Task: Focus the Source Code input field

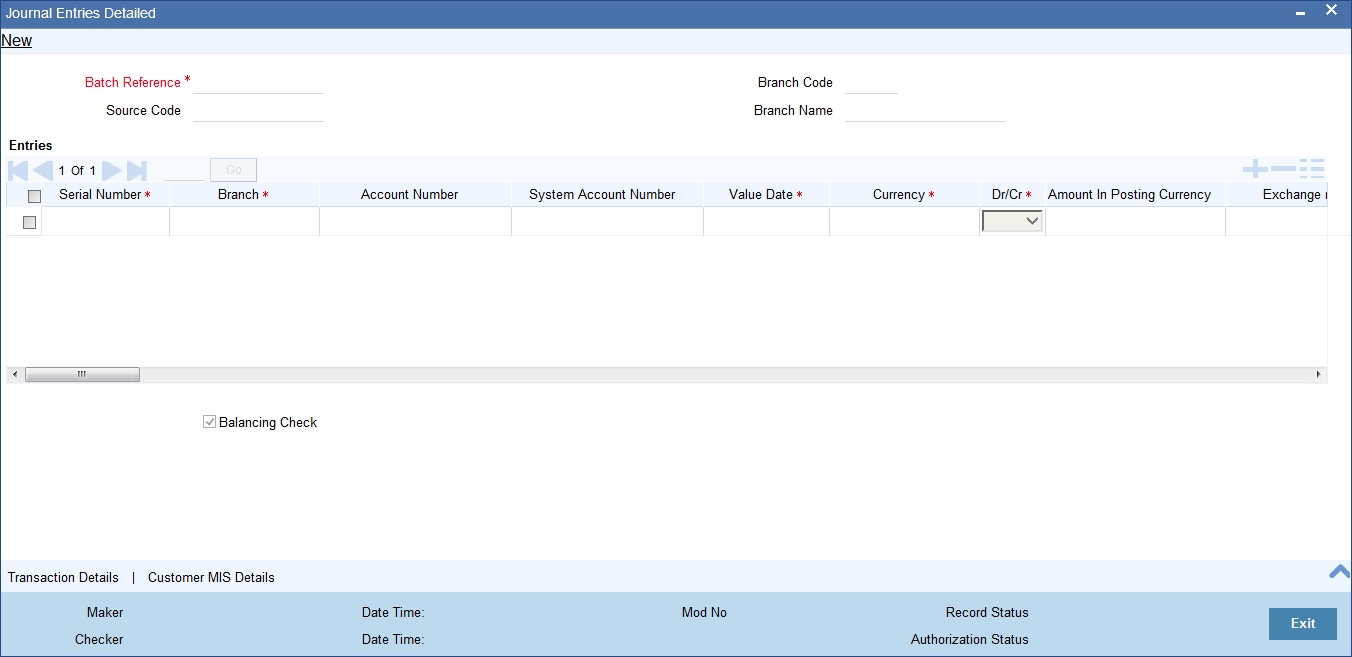Action: [258, 111]
